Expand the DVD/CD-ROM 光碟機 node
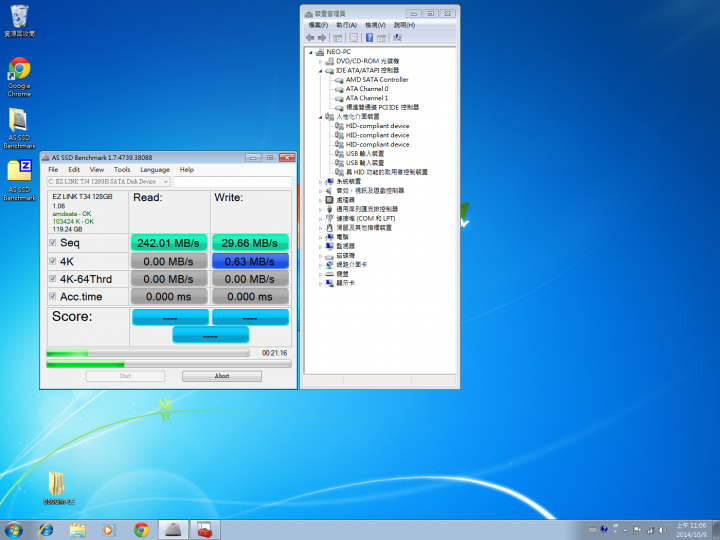Screen dimensions: 720x540 coord(321,61)
